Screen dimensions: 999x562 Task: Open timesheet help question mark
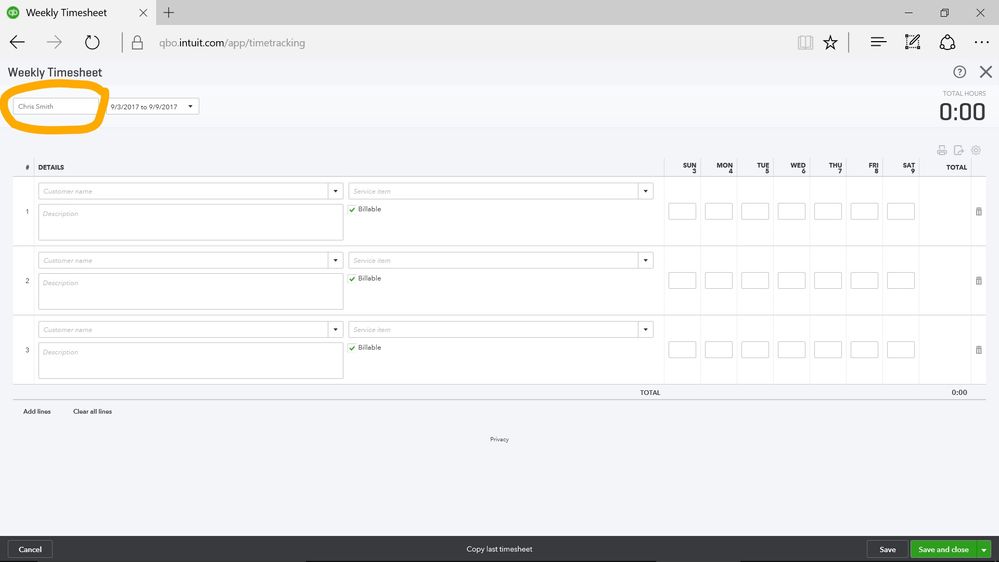[959, 72]
